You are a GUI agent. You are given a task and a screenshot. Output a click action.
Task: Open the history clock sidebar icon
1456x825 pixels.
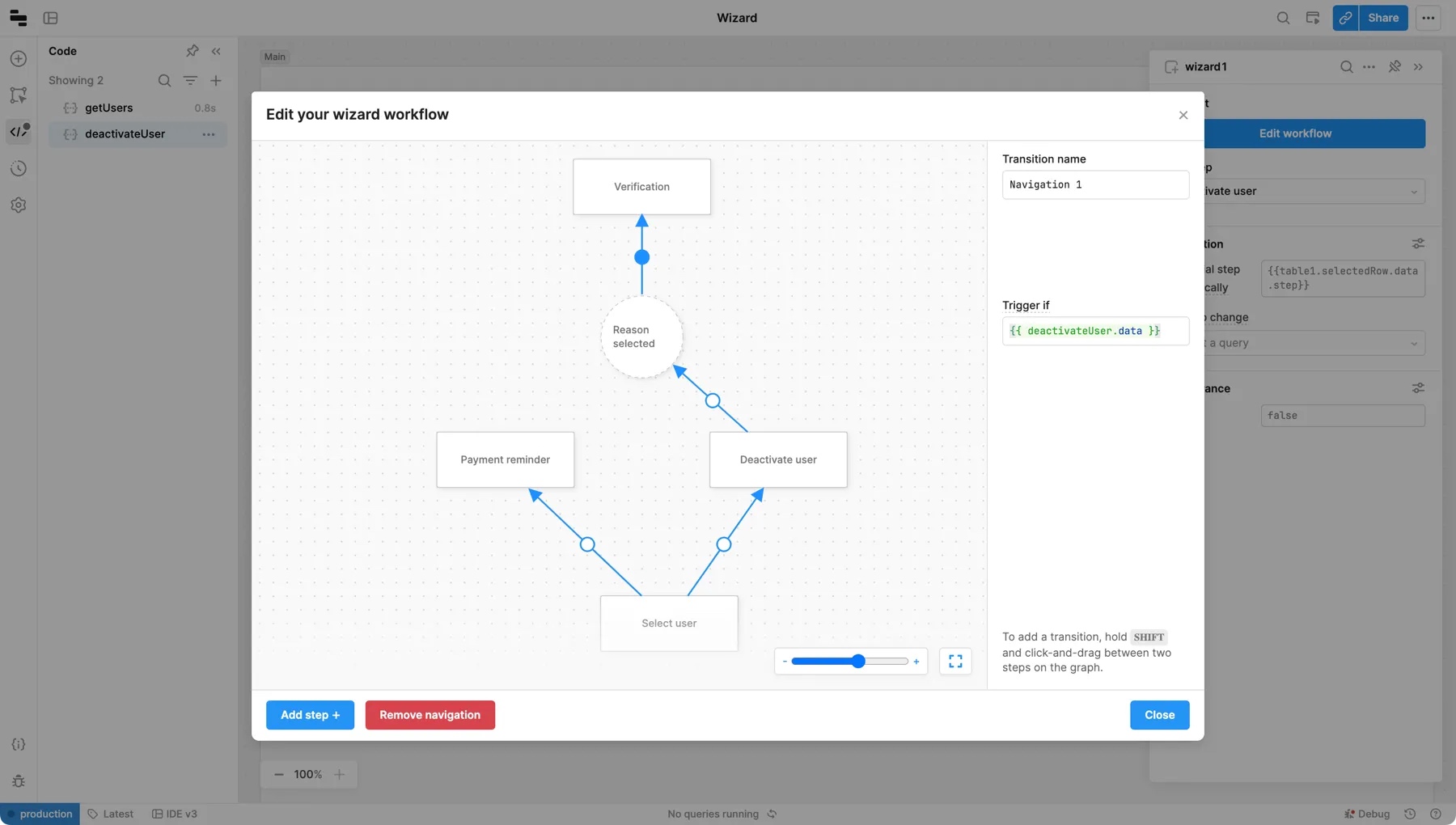[x=19, y=168]
